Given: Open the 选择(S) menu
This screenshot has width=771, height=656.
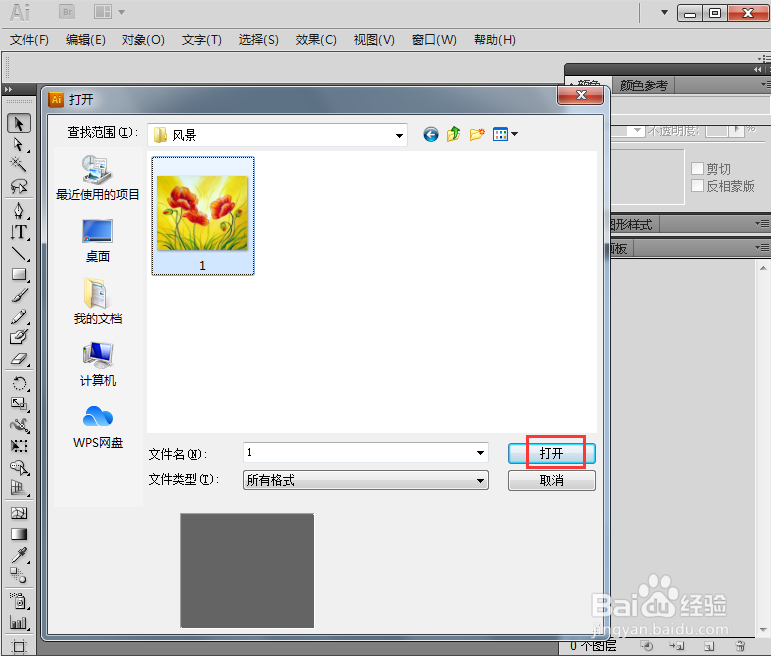Looking at the screenshot, I should pyautogui.click(x=258, y=40).
